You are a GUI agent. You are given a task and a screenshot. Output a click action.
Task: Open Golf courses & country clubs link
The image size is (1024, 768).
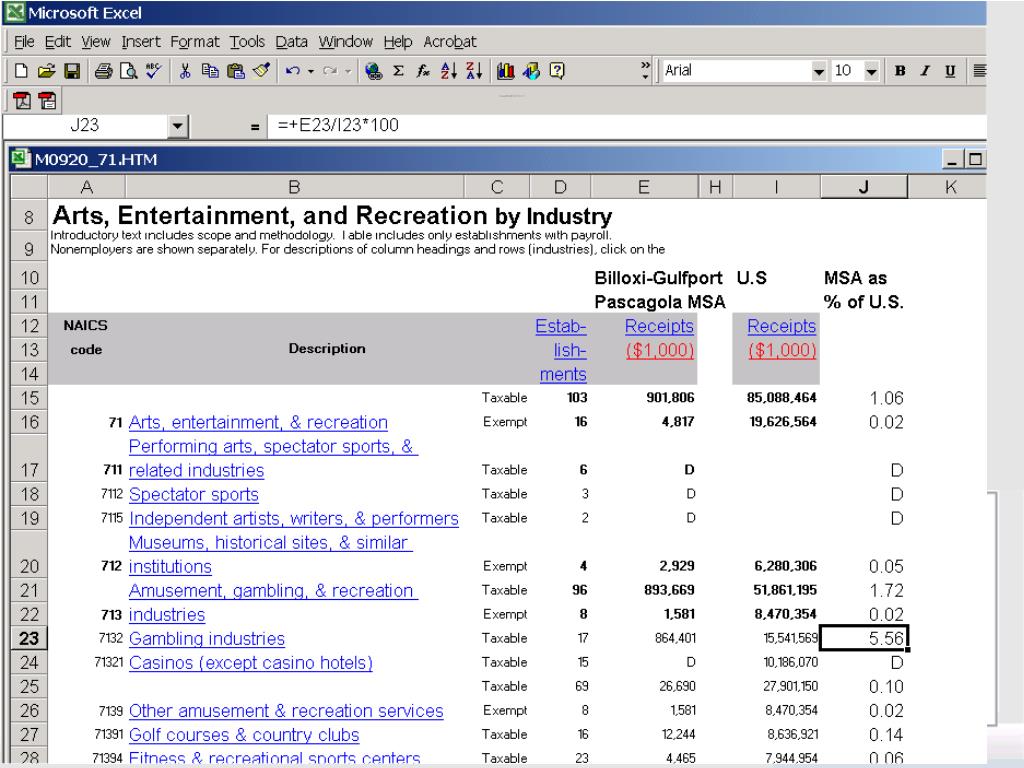(x=244, y=735)
